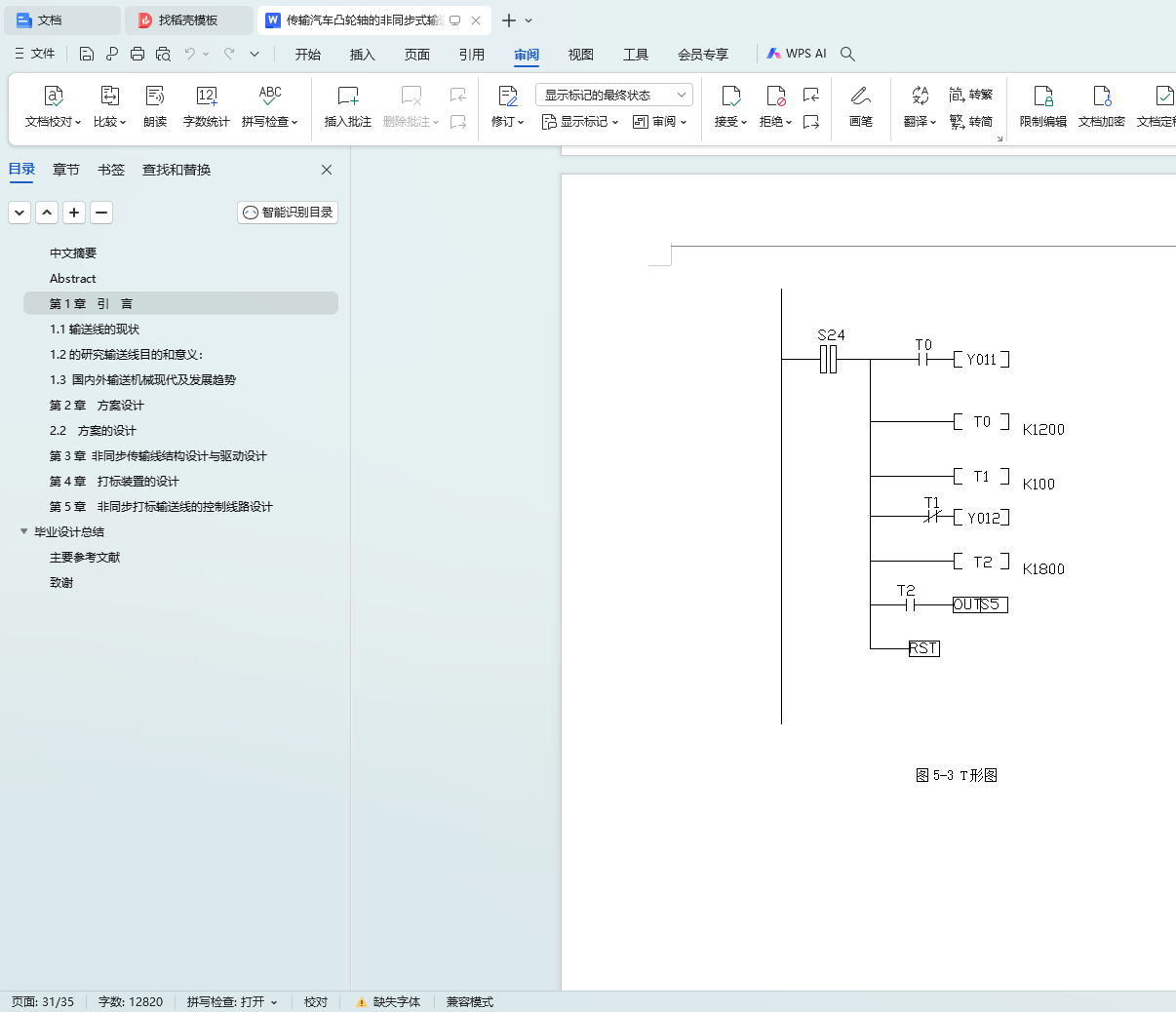The image size is (1176, 1012).
Task: Close the navigation pane
Action: pos(327,170)
